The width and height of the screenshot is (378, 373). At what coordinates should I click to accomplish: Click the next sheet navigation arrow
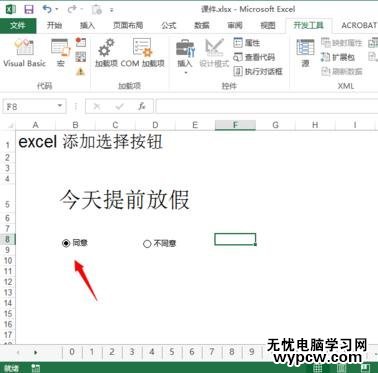click(x=36, y=352)
